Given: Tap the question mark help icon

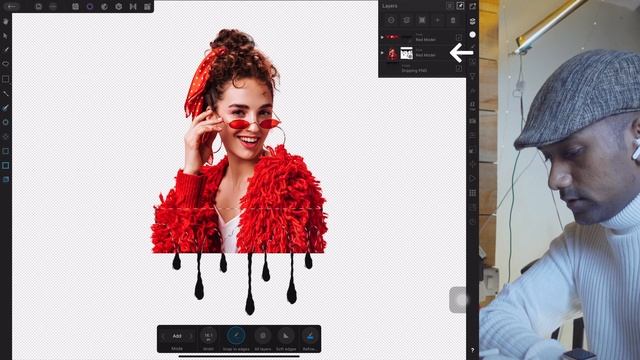Looking at the screenshot, I should [x=473, y=350].
